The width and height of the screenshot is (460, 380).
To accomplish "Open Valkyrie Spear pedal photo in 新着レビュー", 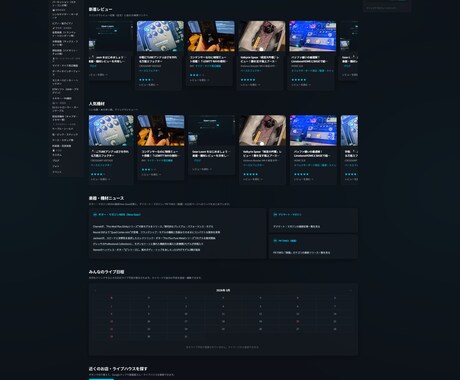I will (262, 36).
